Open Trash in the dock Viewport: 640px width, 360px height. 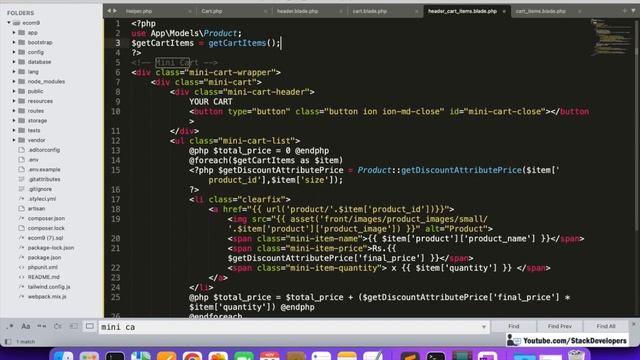tap(576, 356)
